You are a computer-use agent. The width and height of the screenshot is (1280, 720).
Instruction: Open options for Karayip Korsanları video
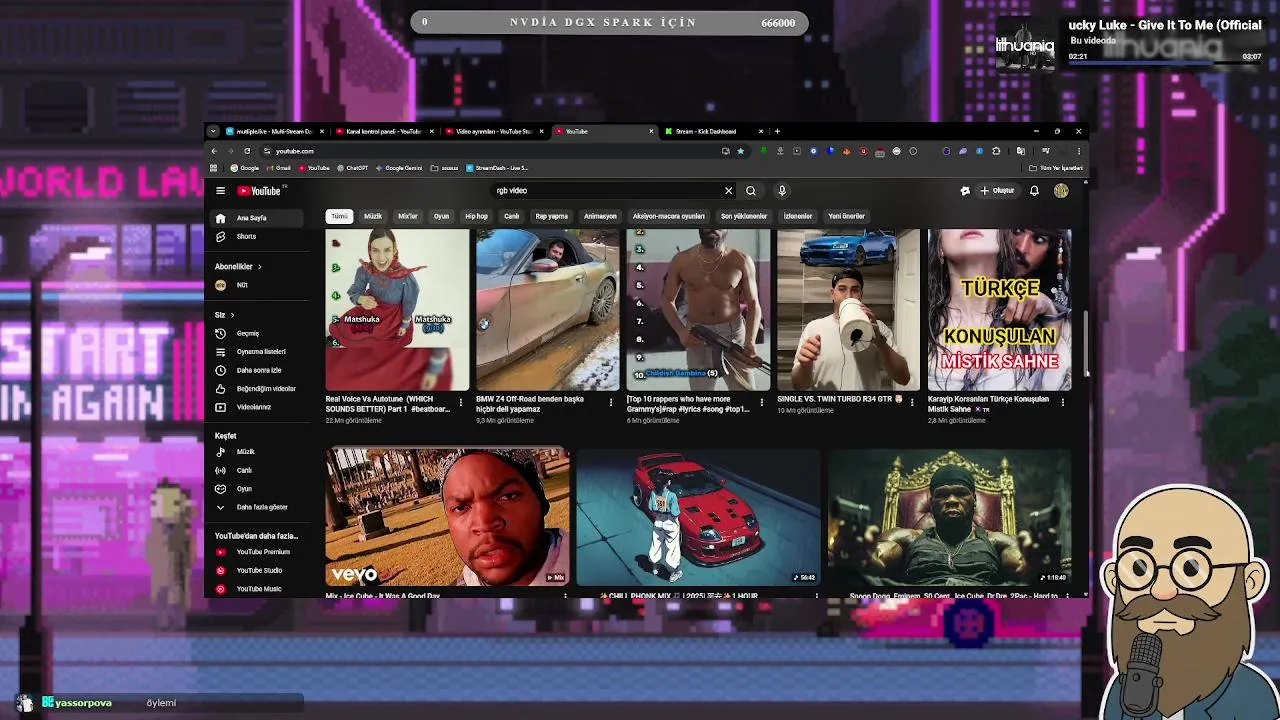click(1063, 402)
